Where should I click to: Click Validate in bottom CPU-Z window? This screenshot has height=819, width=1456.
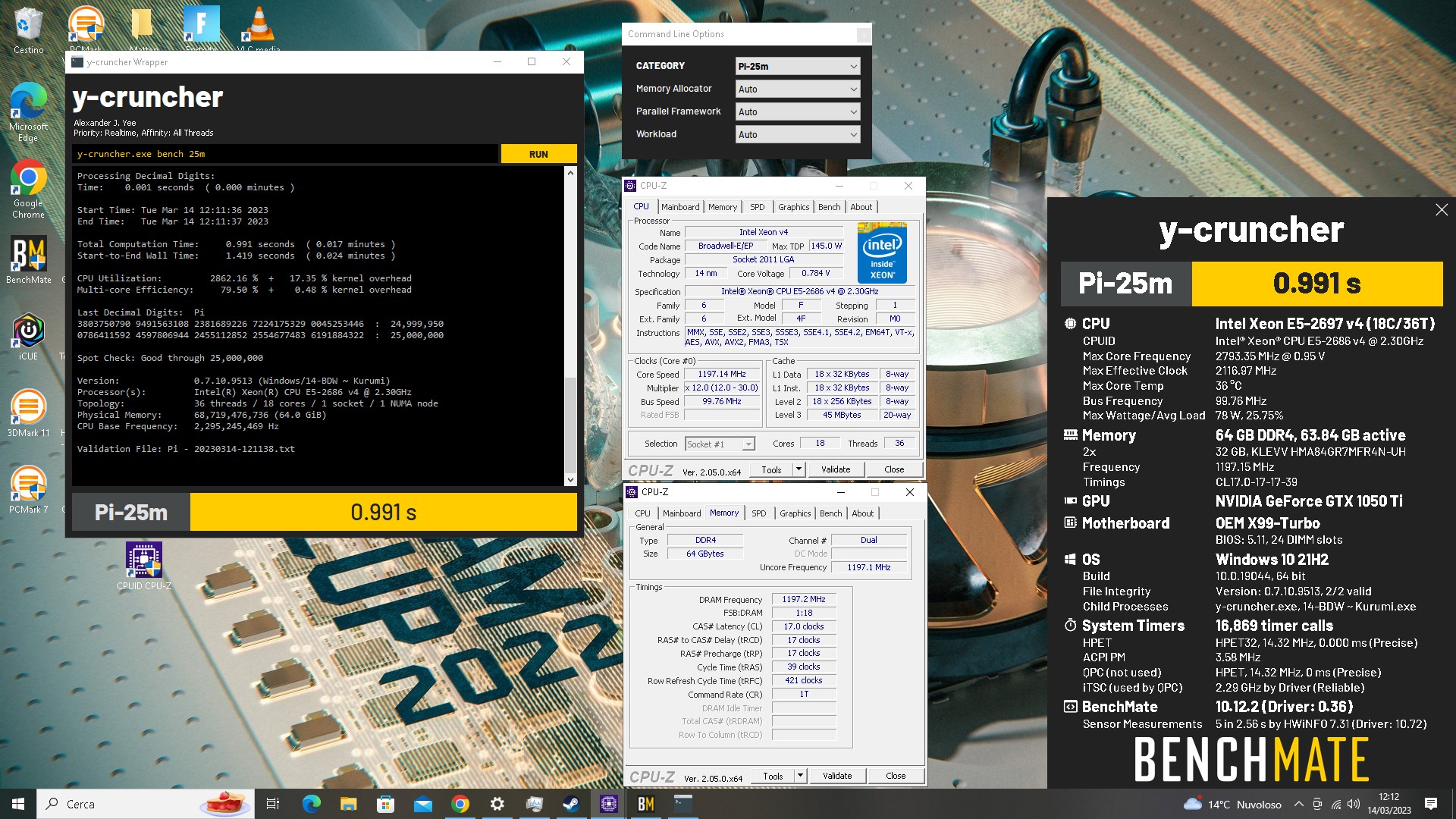[x=837, y=776]
